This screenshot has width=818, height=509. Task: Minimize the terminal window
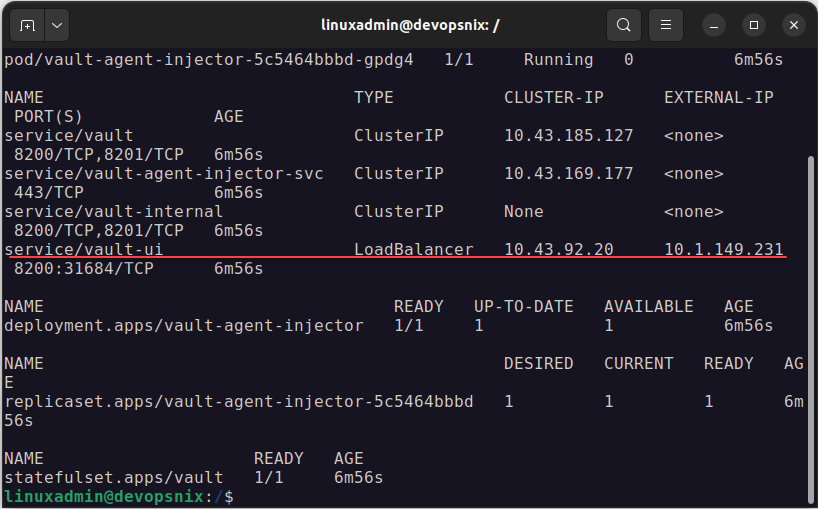tap(713, 24)
